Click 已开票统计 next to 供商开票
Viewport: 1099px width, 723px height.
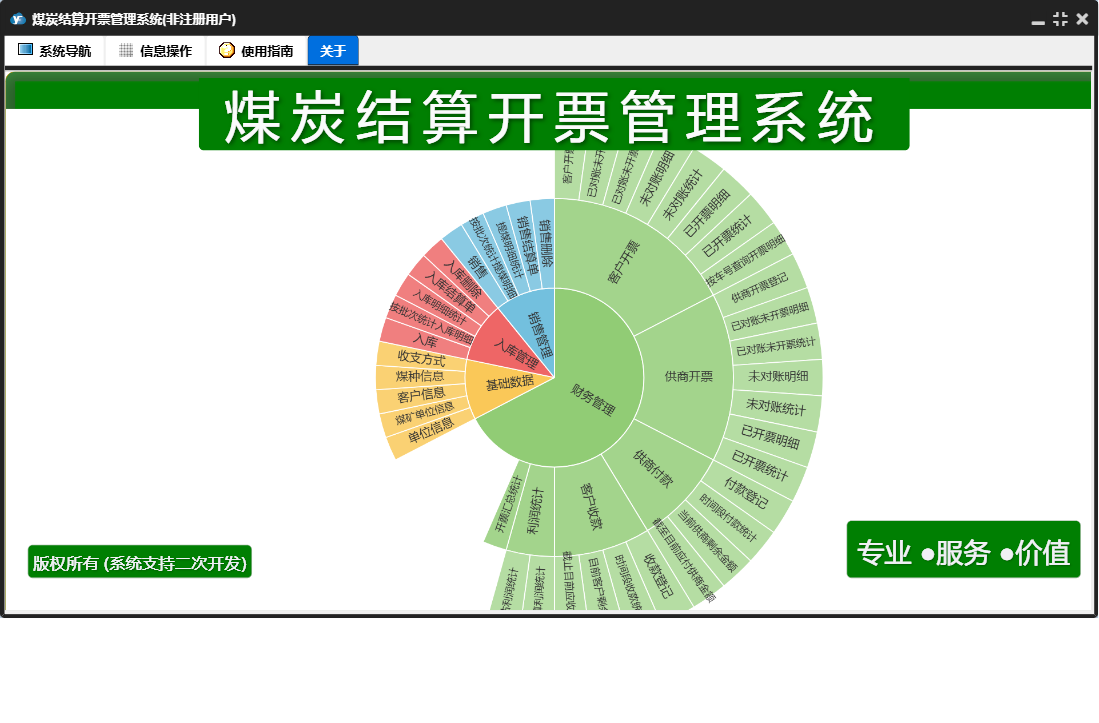[760, 465]
